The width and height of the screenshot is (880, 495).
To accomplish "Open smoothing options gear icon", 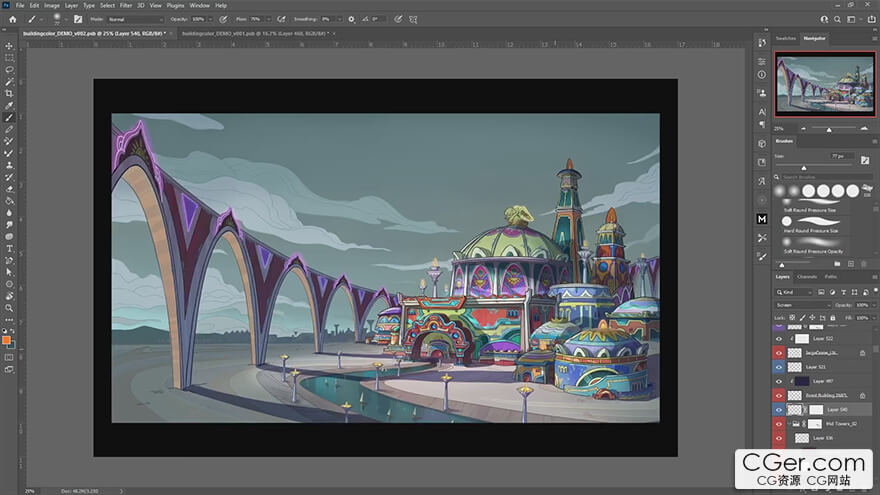I will [x=351, y=19].
